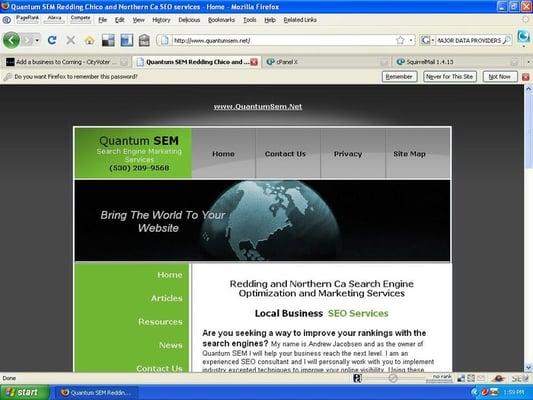Click the Compete toolbar button

point(80,19)
